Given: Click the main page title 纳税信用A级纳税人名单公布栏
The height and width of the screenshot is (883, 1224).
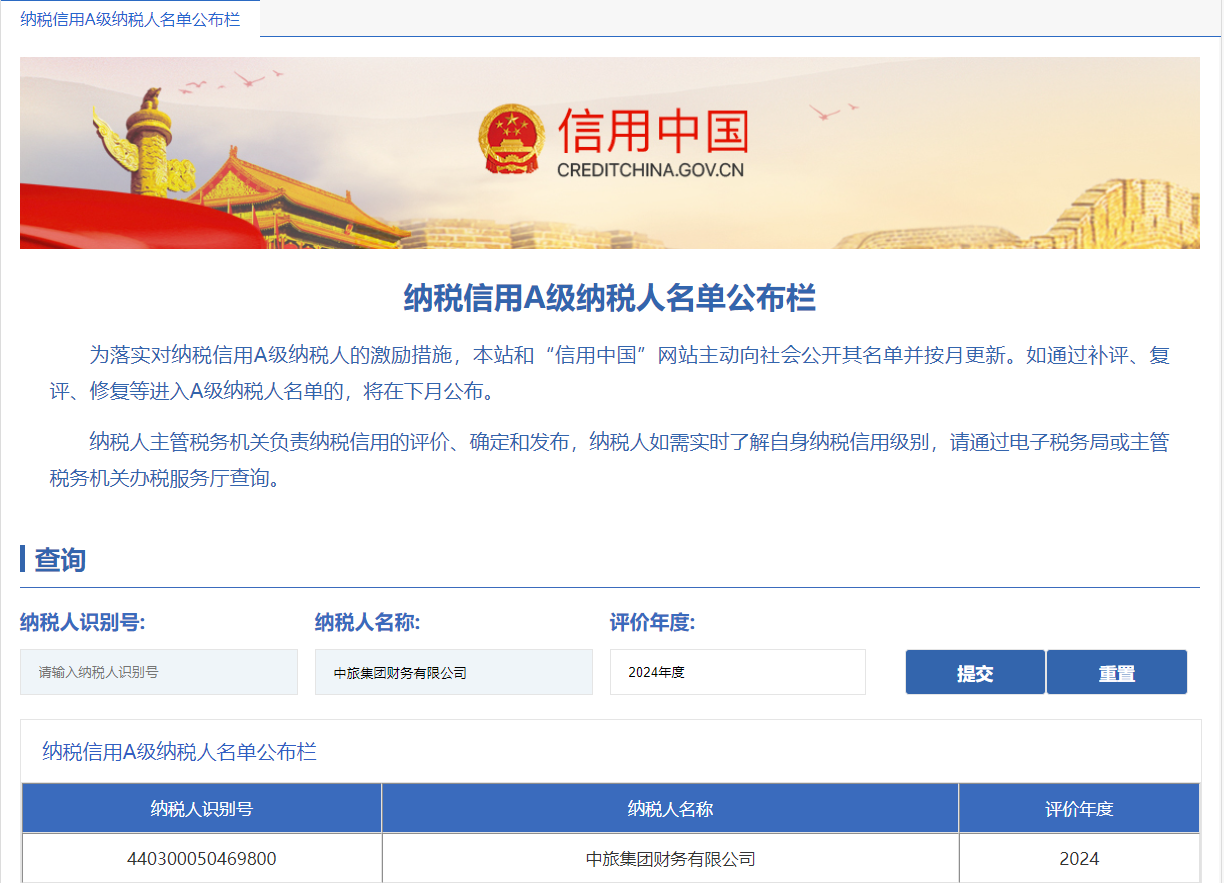Looking at the screenshot, I should pyautogui.click(x=610, y=298).
